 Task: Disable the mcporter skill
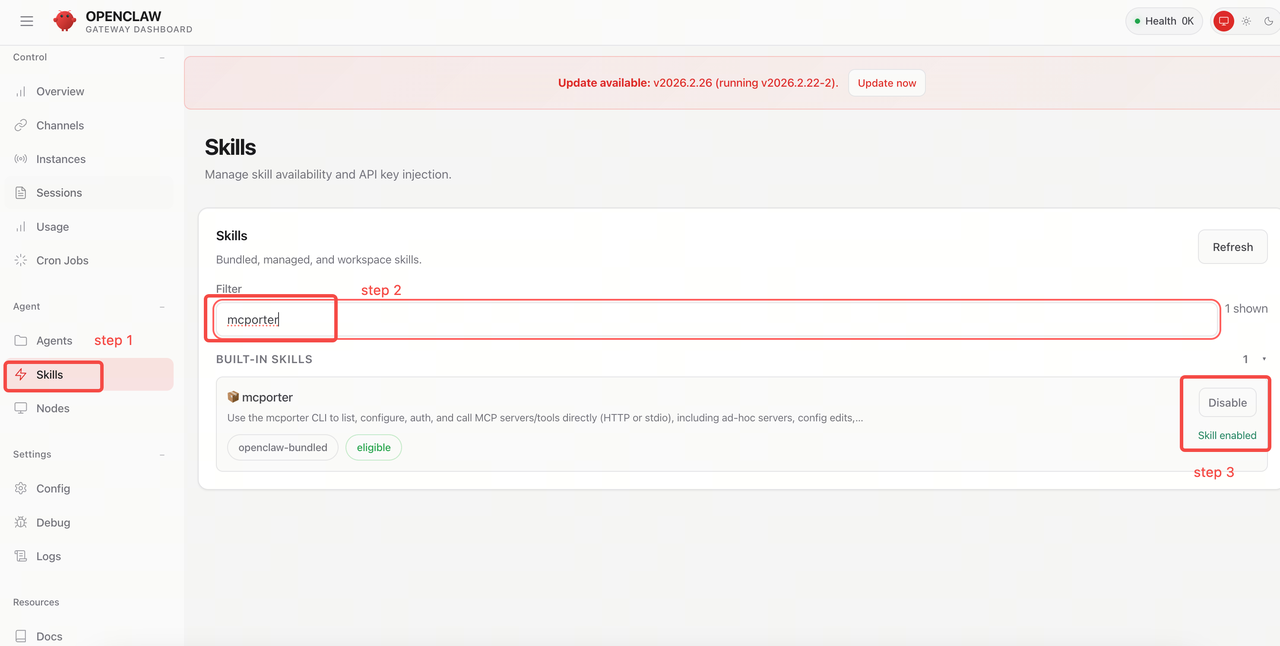point(1227,403)
